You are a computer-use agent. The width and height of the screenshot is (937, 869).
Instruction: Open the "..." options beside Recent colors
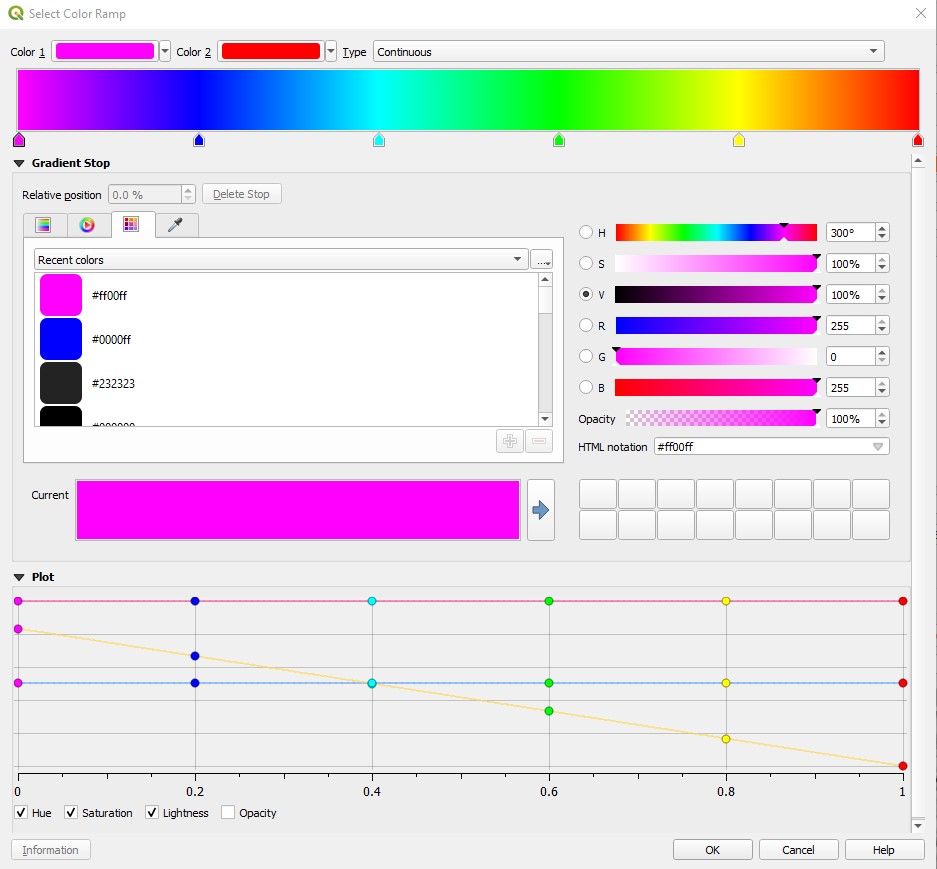(x=543, y=258)
